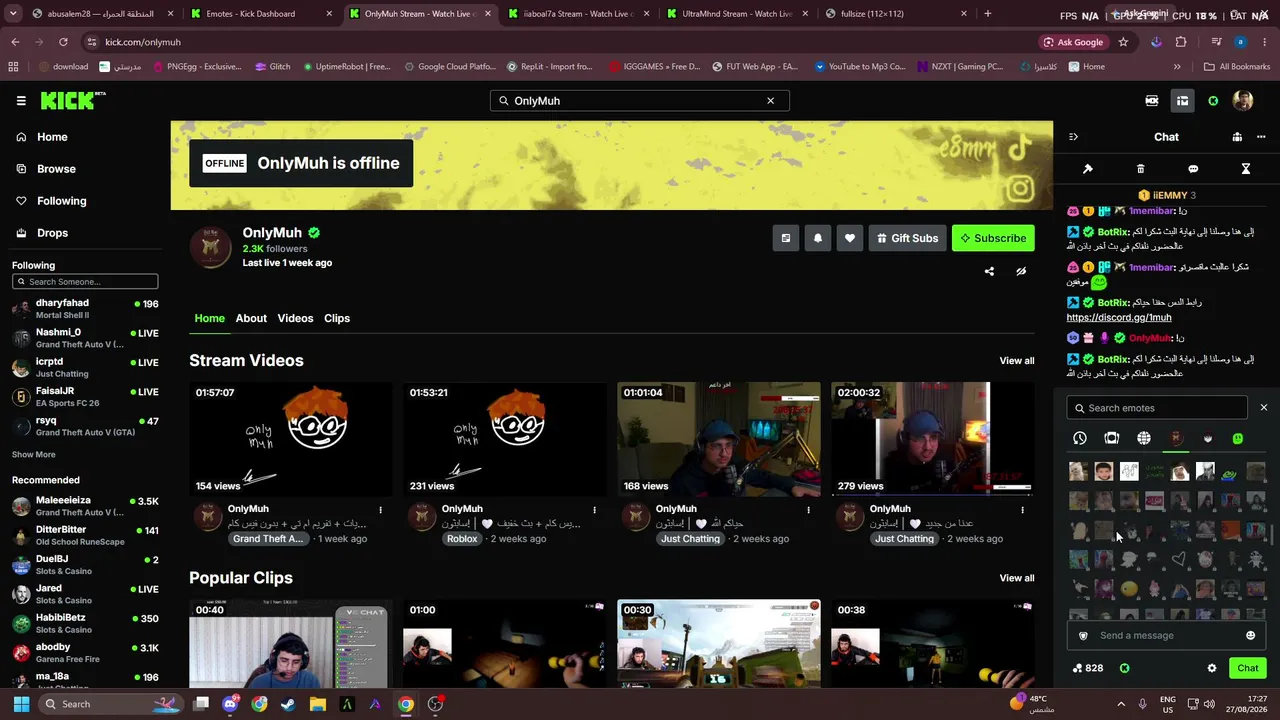Toggle the hide eye-slash icon

pyautogui.click(x=1021, y=271)
